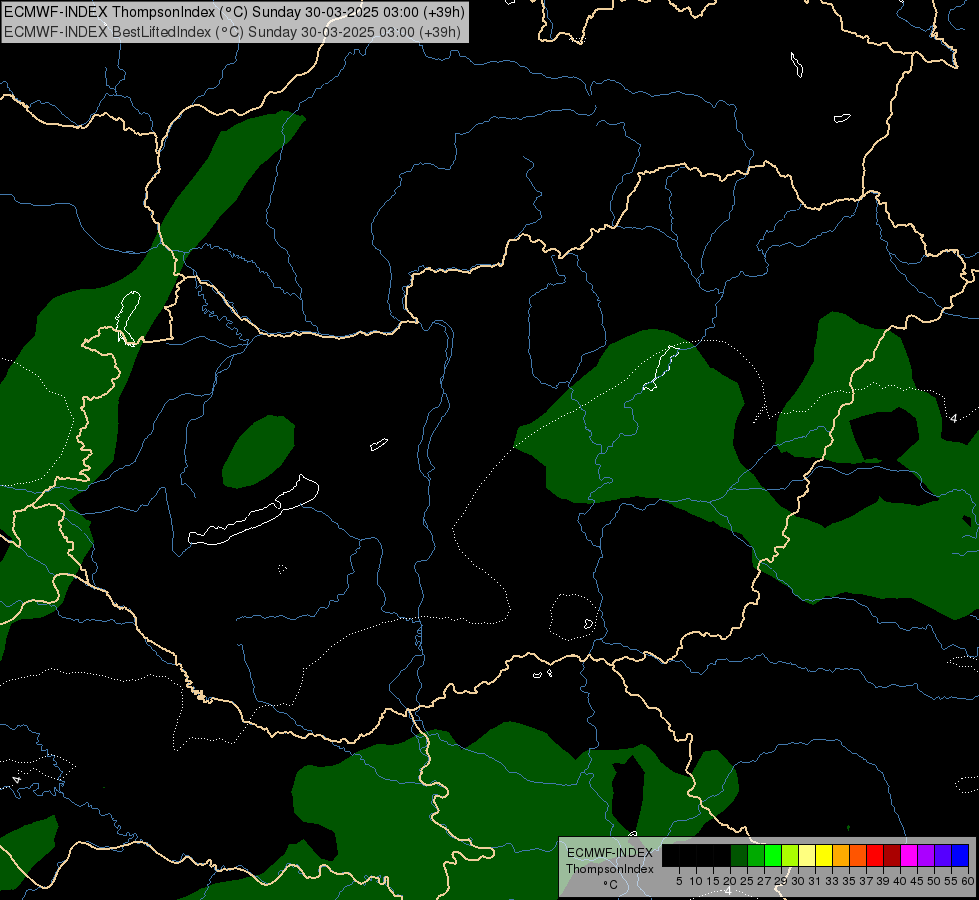Select the BestLiftedIndex title line at the top
The image size is (979, 900).
232,31
